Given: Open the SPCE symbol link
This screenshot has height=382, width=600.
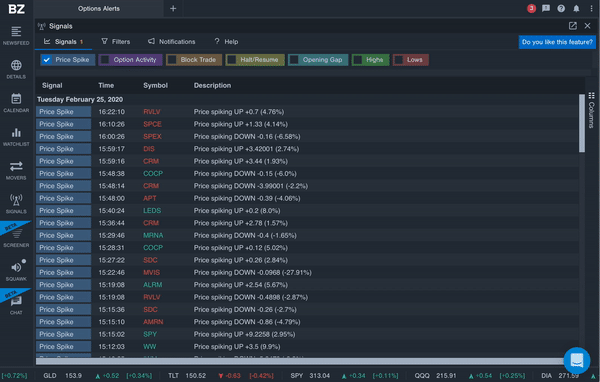Looking at the screenshot, I should [x=152, y=124].
